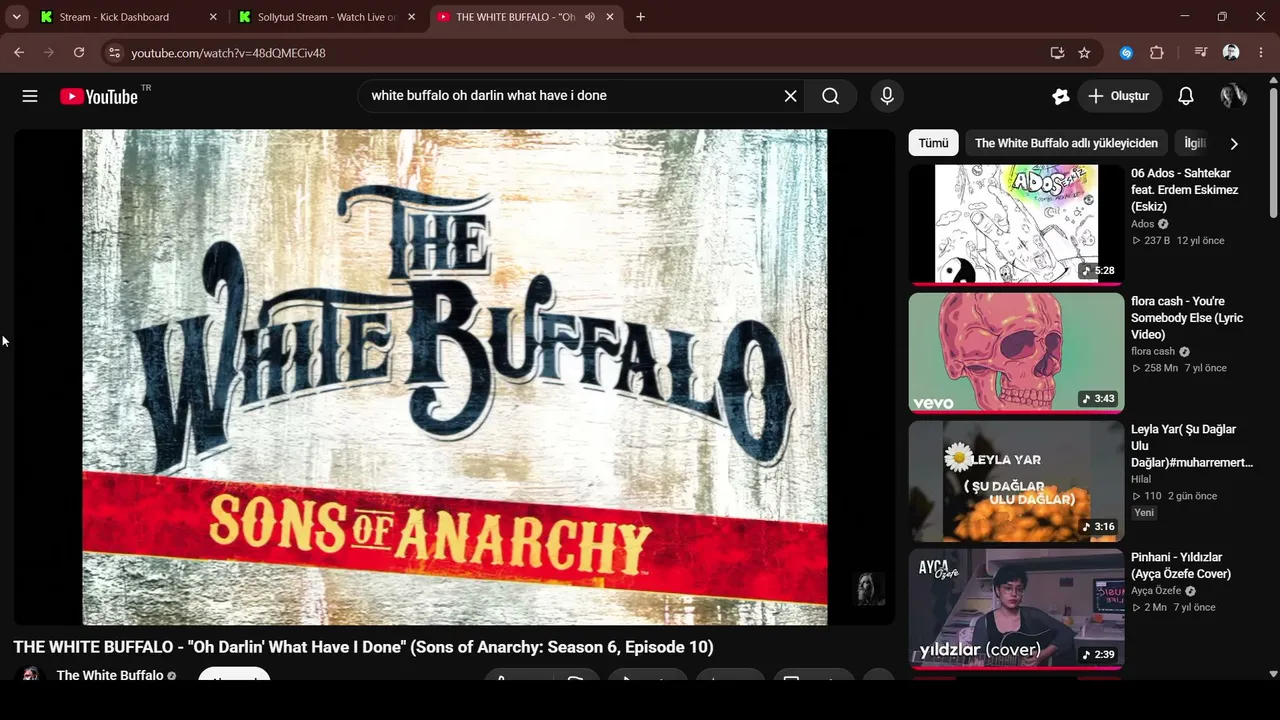Image resolution: width=1280 pixels, height=720 pixels.
Task: Visit the Ados channel from the sidebar
Action: pos(1143,224)
